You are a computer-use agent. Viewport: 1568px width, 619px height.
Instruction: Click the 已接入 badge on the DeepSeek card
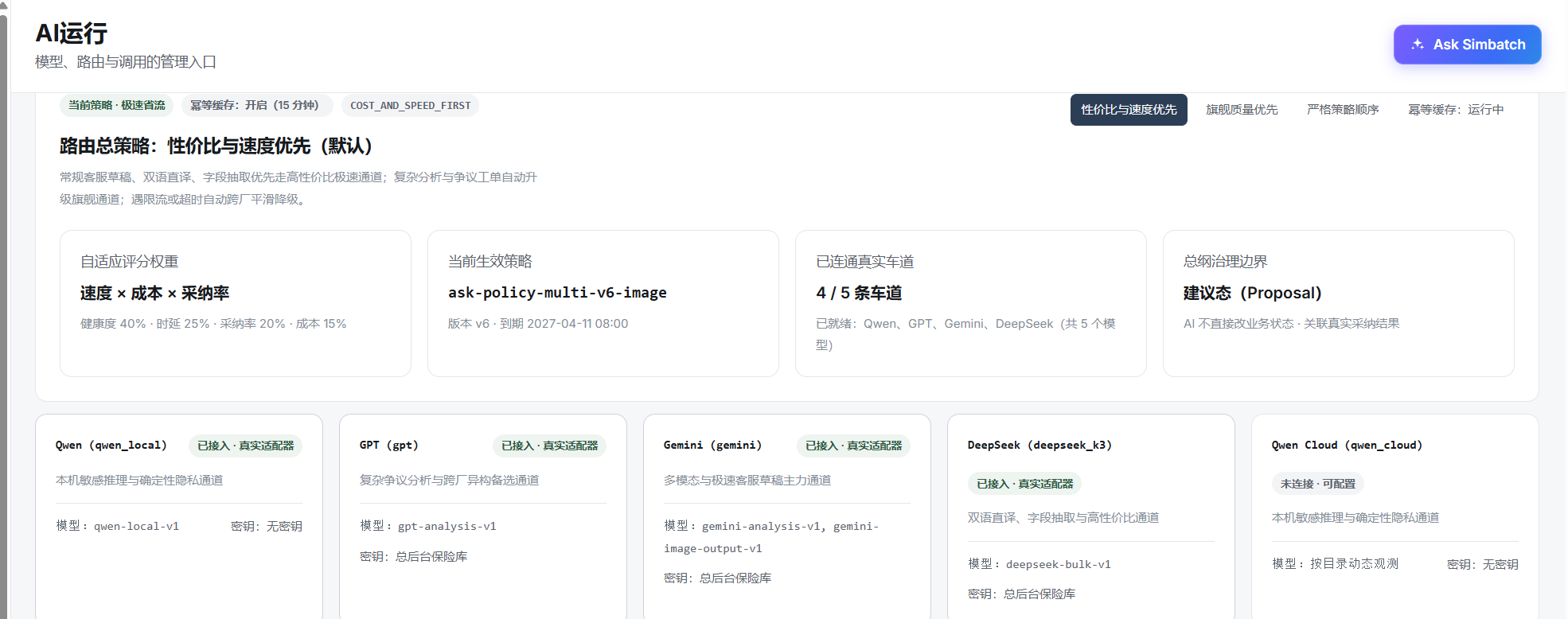1024,484
